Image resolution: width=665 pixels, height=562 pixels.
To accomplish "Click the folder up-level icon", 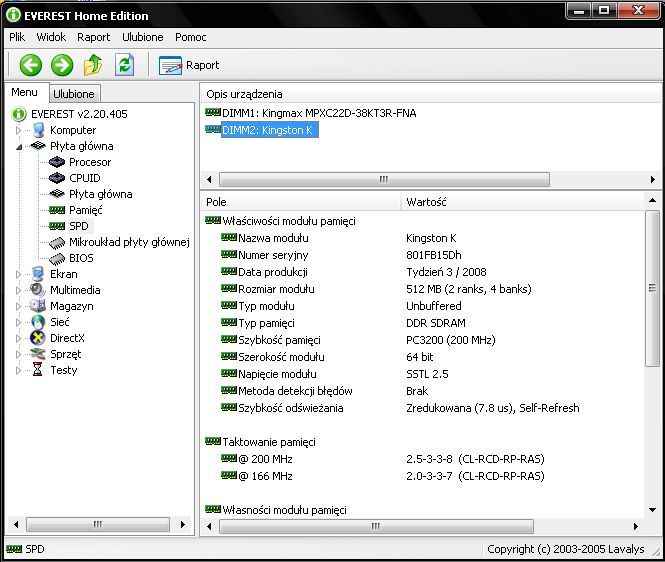I will click(x=93, y=65).
